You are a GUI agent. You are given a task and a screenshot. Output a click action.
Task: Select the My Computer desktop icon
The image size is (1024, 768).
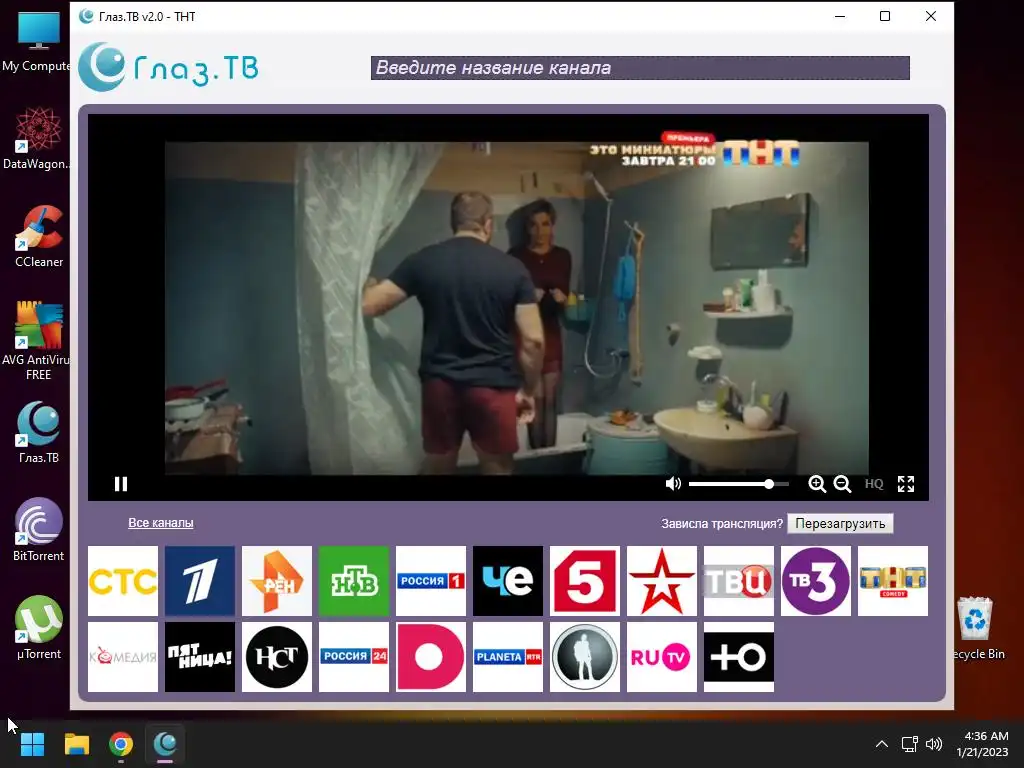click(37, 40)
